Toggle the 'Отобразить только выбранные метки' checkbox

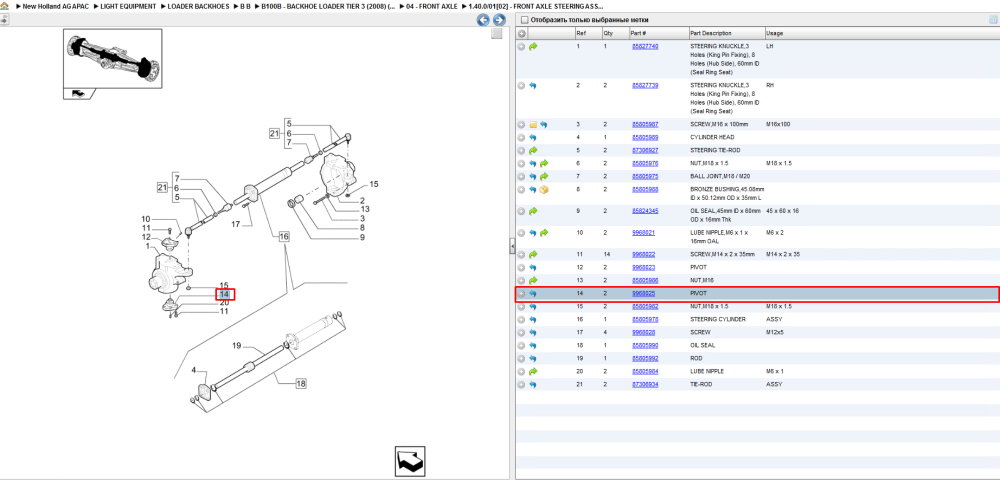tap(524, 20)
